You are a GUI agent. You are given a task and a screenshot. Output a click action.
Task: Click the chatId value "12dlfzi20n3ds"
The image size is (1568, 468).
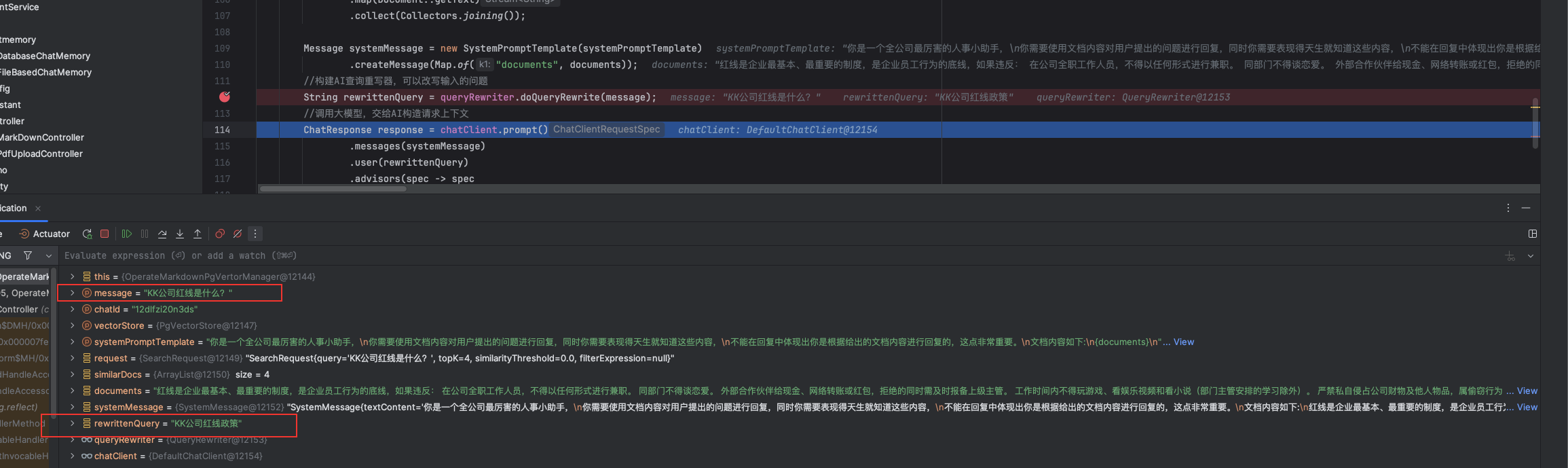165,309
